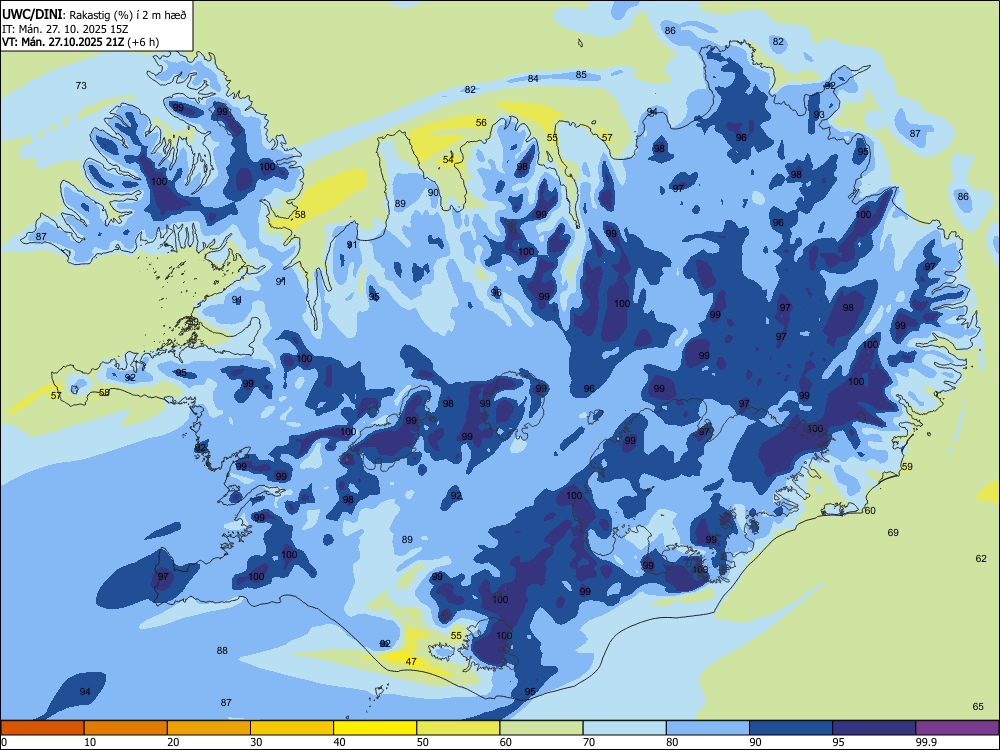Click the '62' value over the sea
Image resolution: width=1000 pixels, height=750 pixels.
[981, 558]
